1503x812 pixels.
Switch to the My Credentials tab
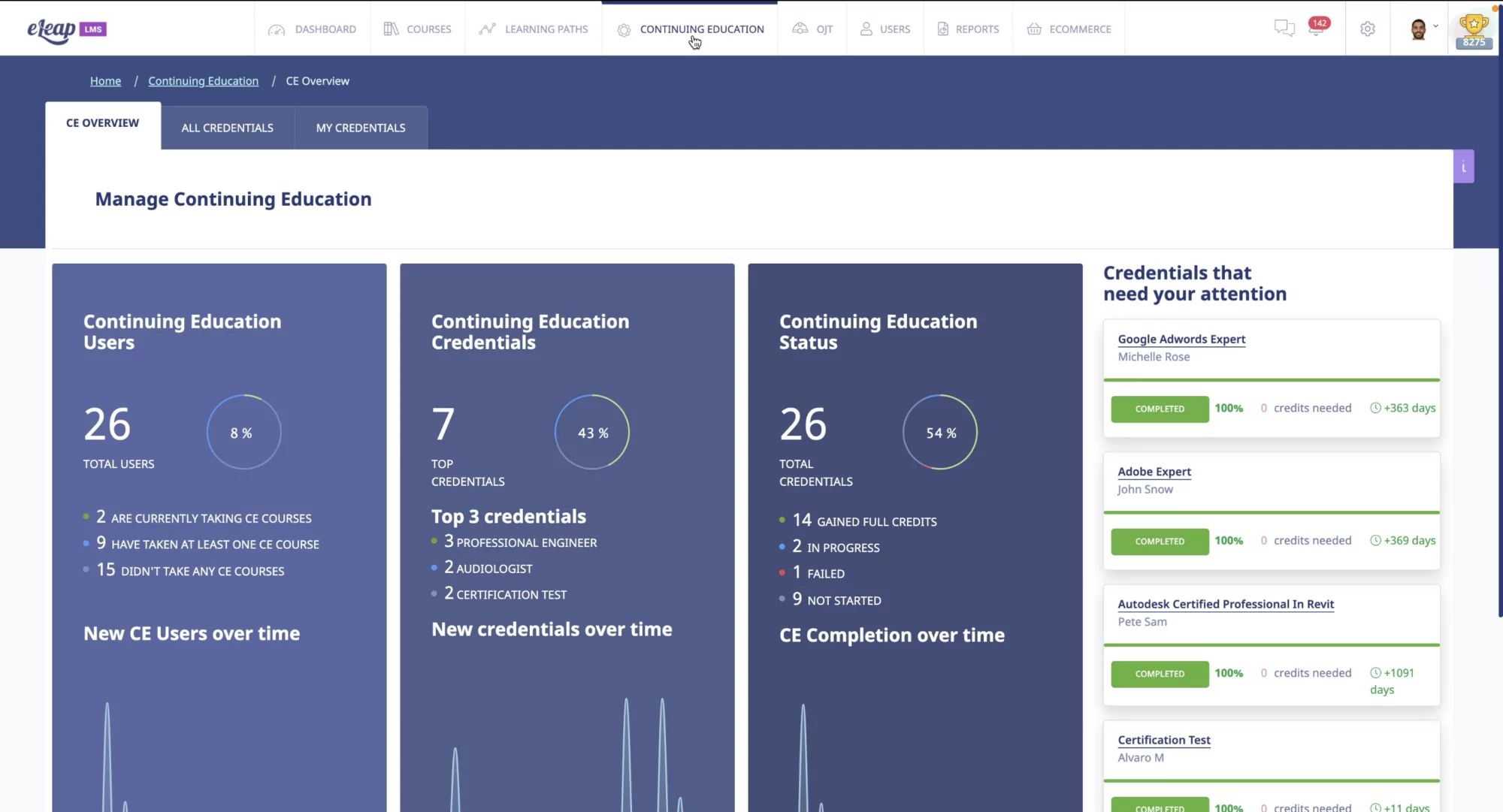361,128
